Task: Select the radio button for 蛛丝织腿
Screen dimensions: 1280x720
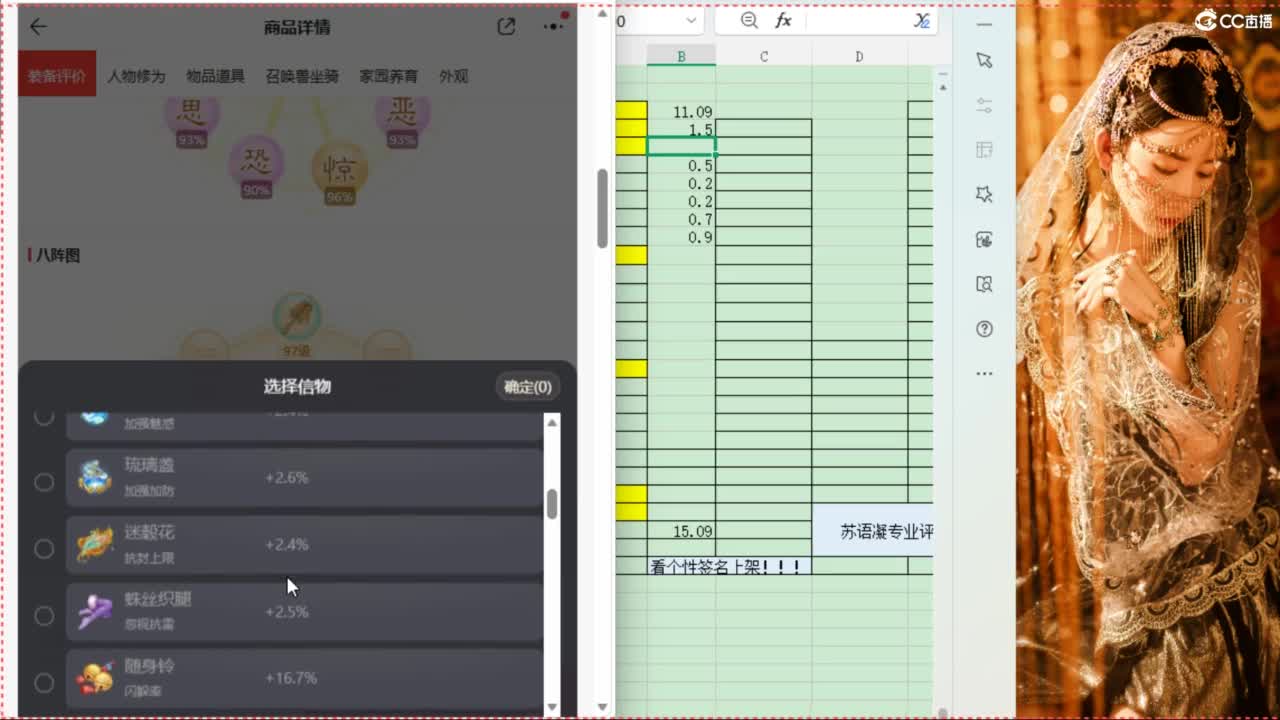Action: tap(44, 616)
